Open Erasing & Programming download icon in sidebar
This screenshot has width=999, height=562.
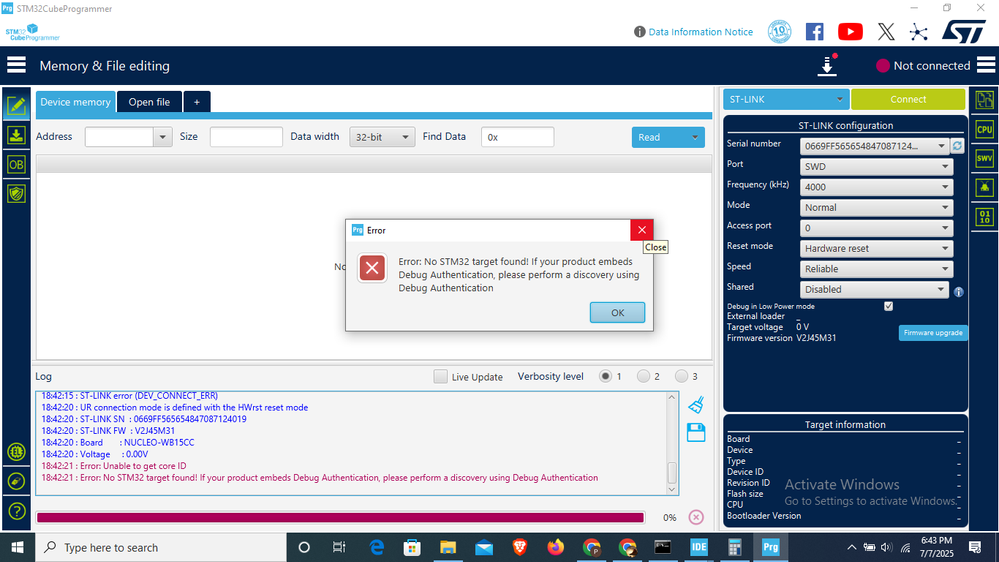[16, 135]
